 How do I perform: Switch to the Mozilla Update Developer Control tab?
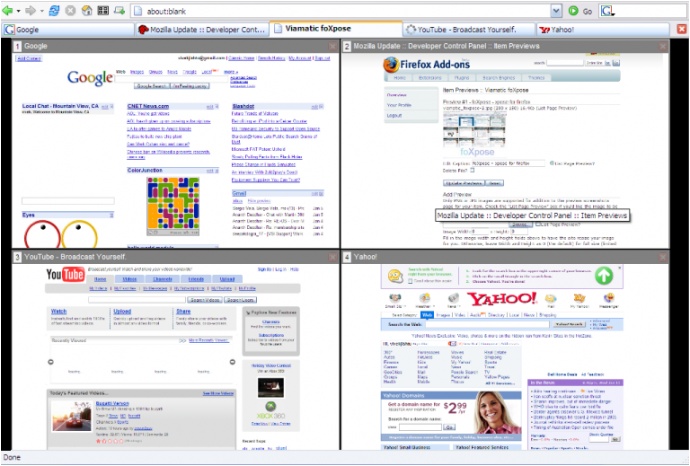pos(202,29)
